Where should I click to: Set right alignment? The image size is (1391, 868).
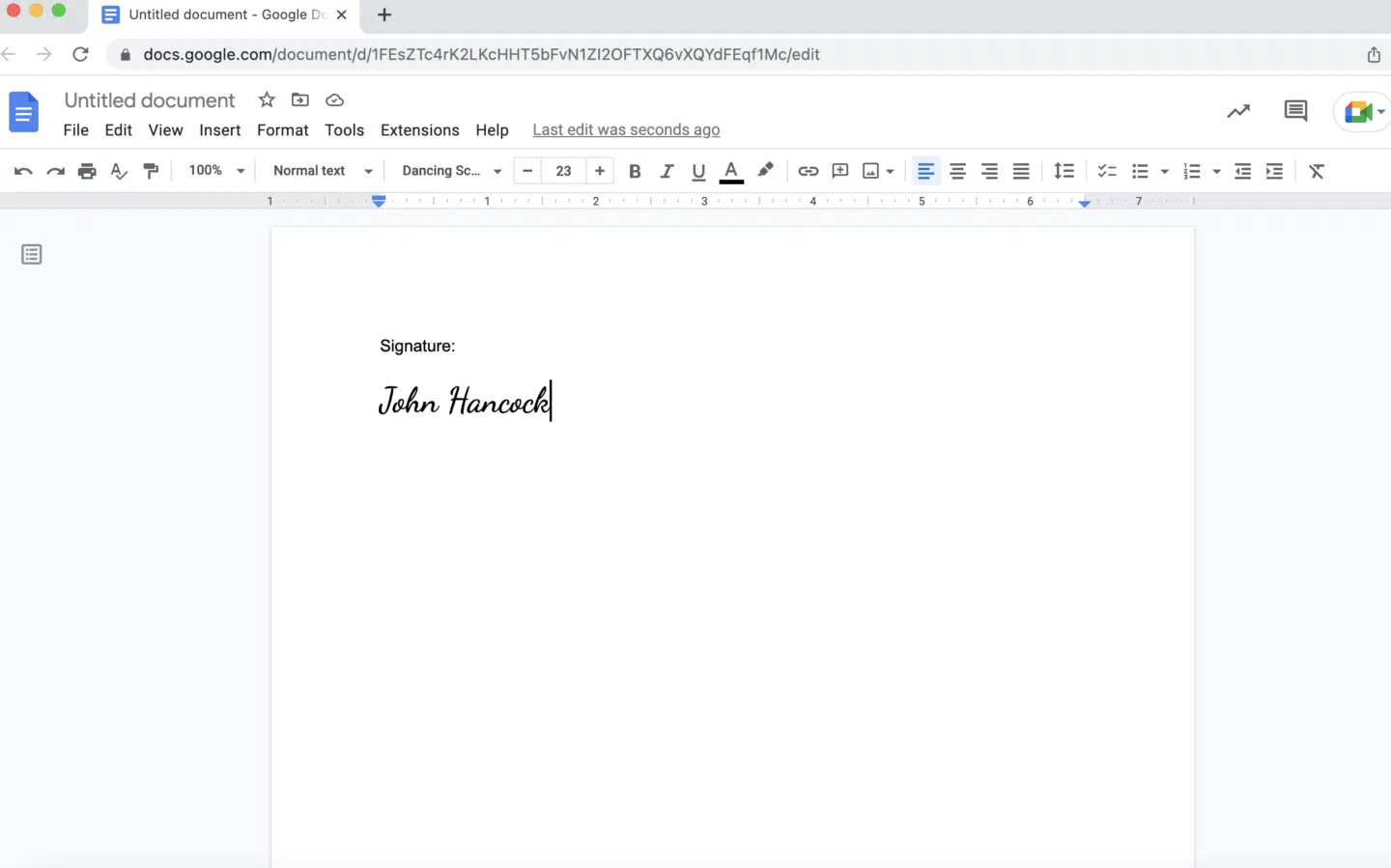click(989, 171)
